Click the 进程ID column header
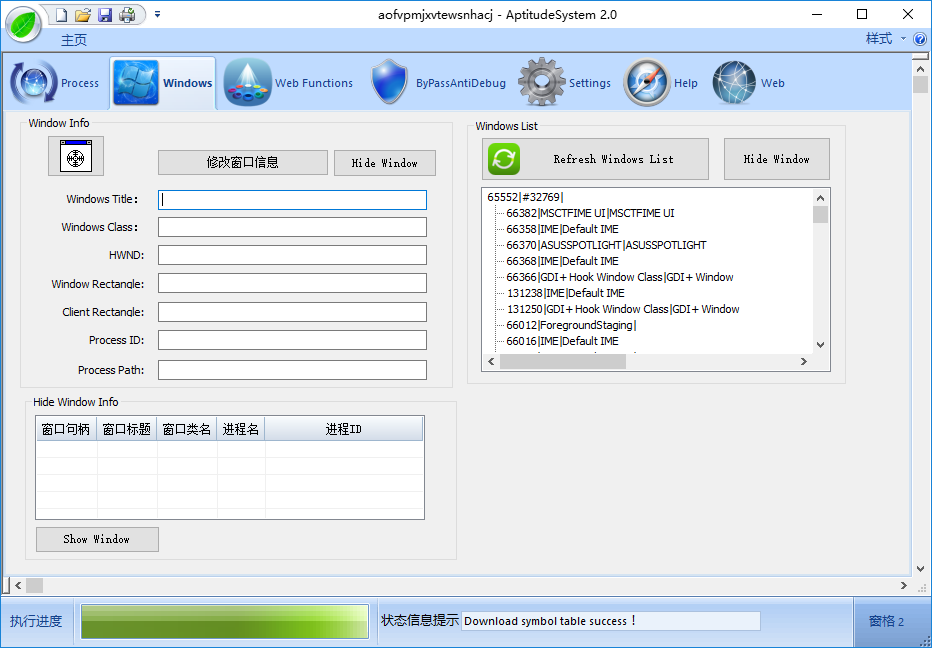 344,429
